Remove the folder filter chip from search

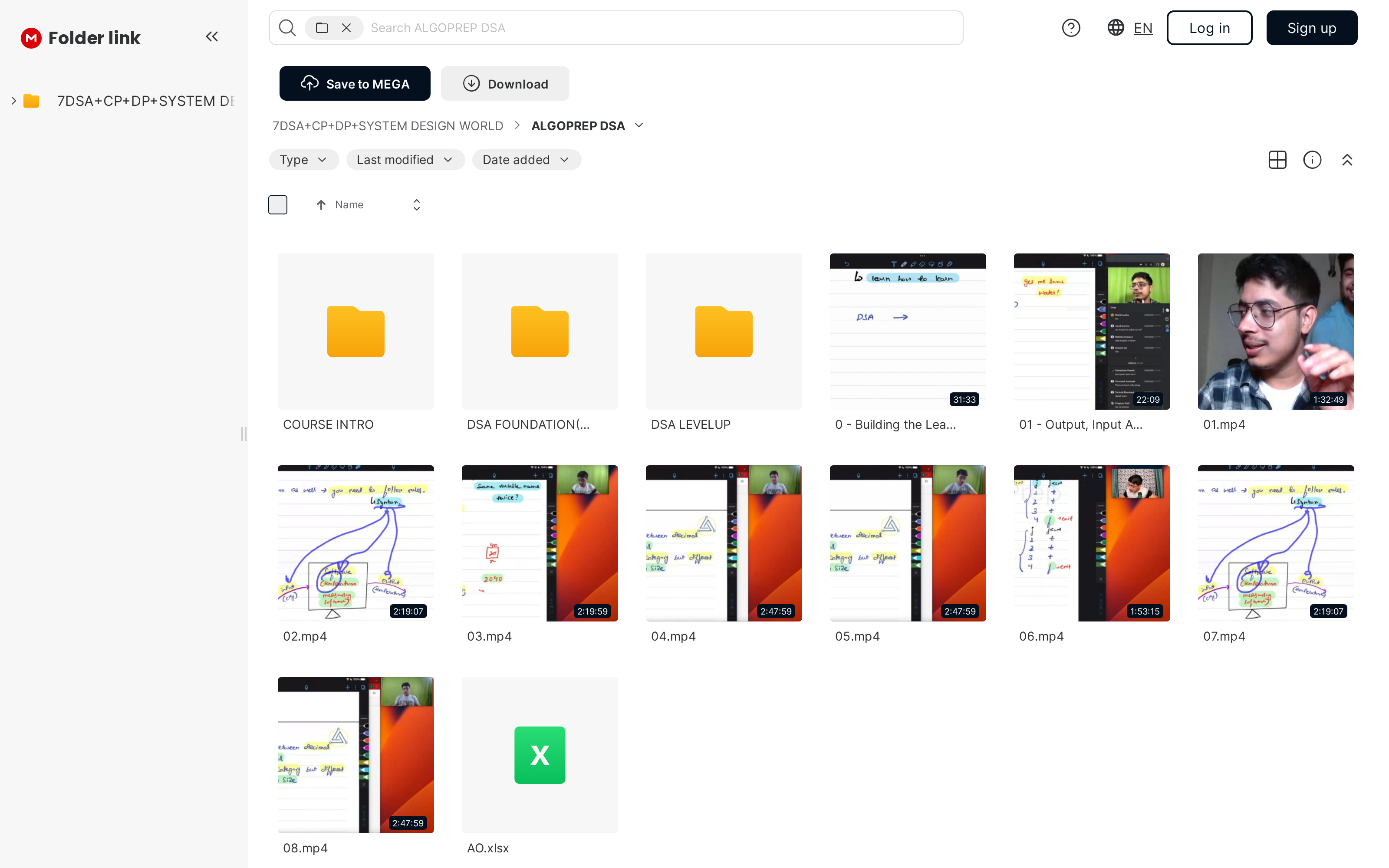346,27
